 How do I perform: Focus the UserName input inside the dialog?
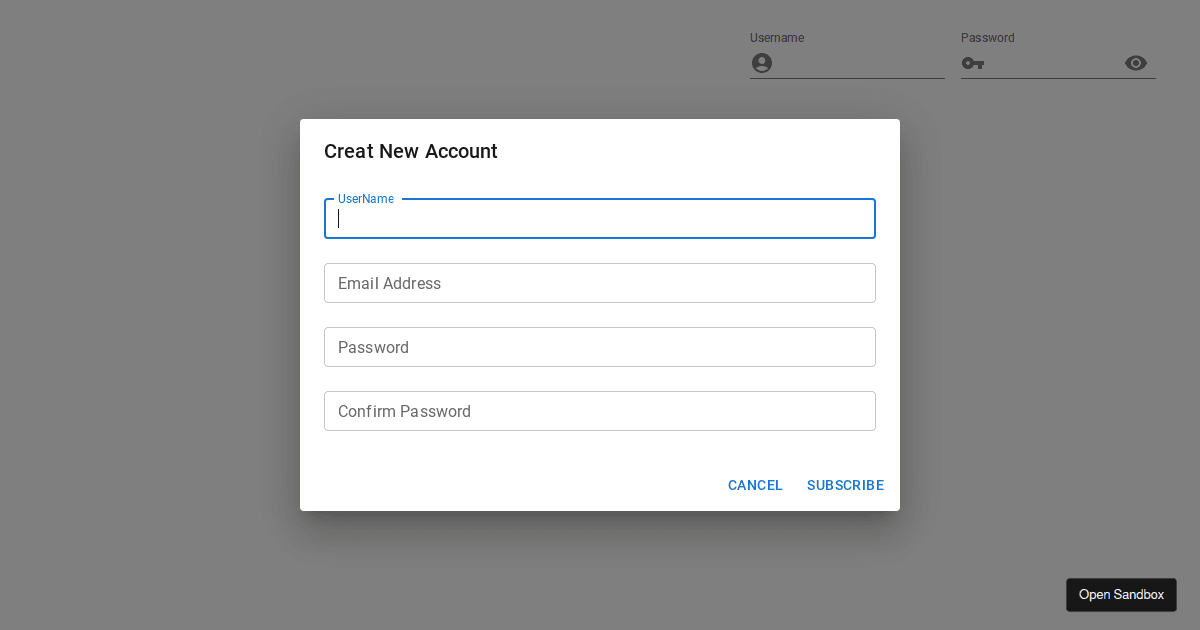(600, 218)
